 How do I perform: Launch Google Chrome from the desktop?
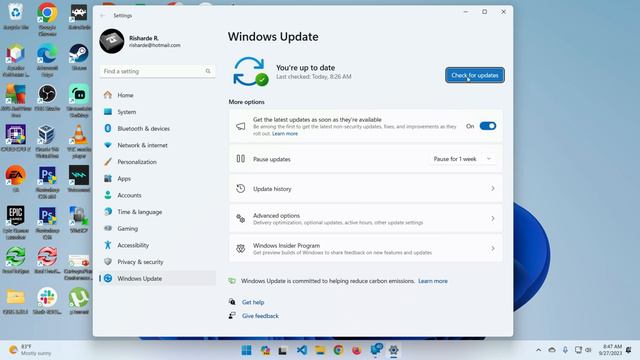(47, 19)
